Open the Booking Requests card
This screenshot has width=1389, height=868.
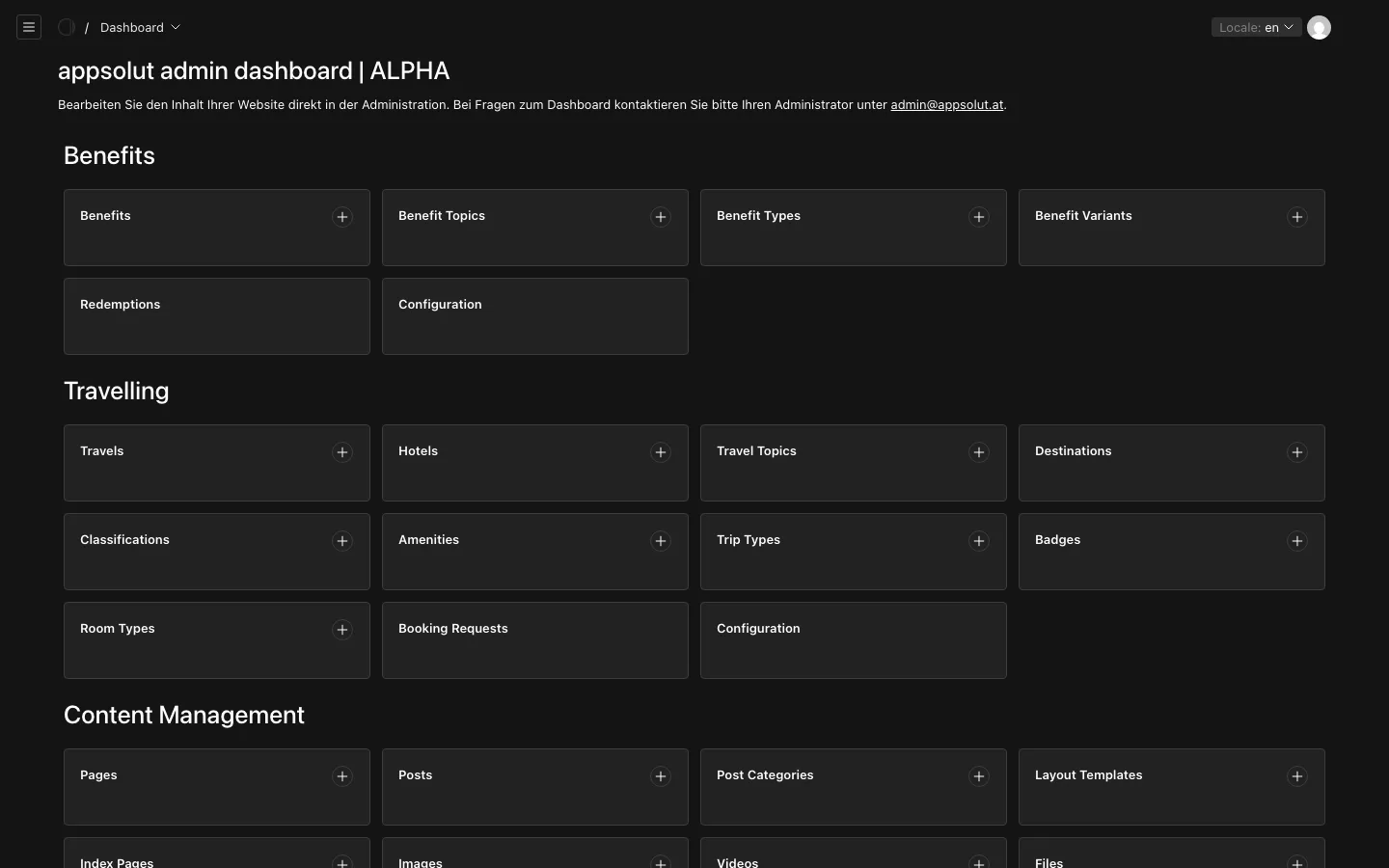(535, 640)
